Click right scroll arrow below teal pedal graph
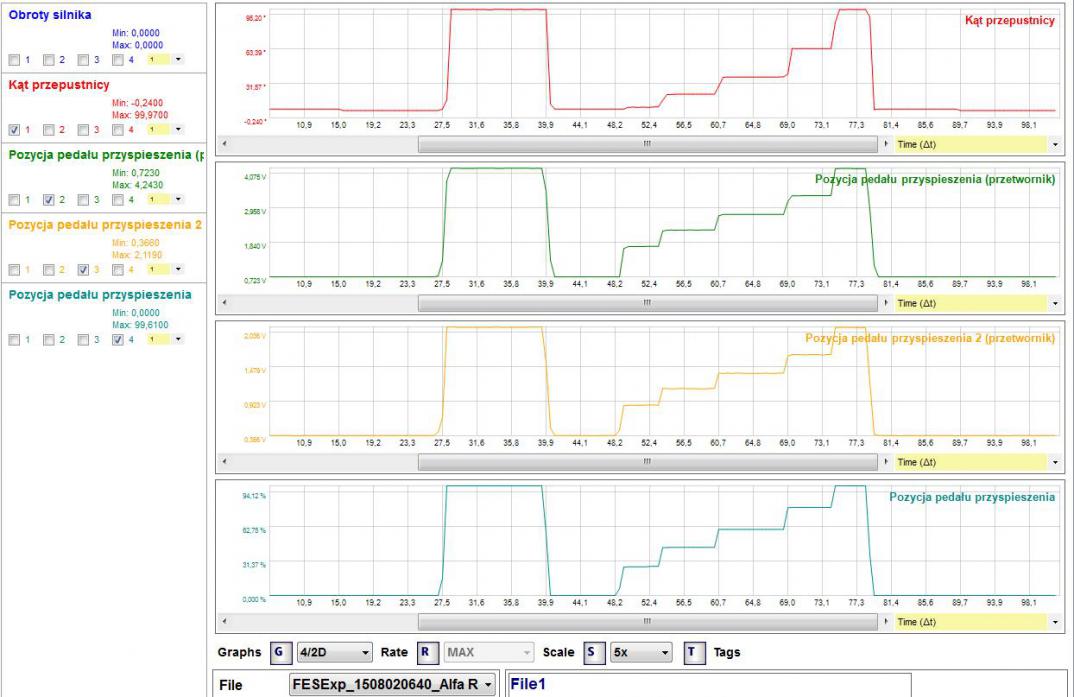The image size is (1074, 697). [x=886, y=622]
